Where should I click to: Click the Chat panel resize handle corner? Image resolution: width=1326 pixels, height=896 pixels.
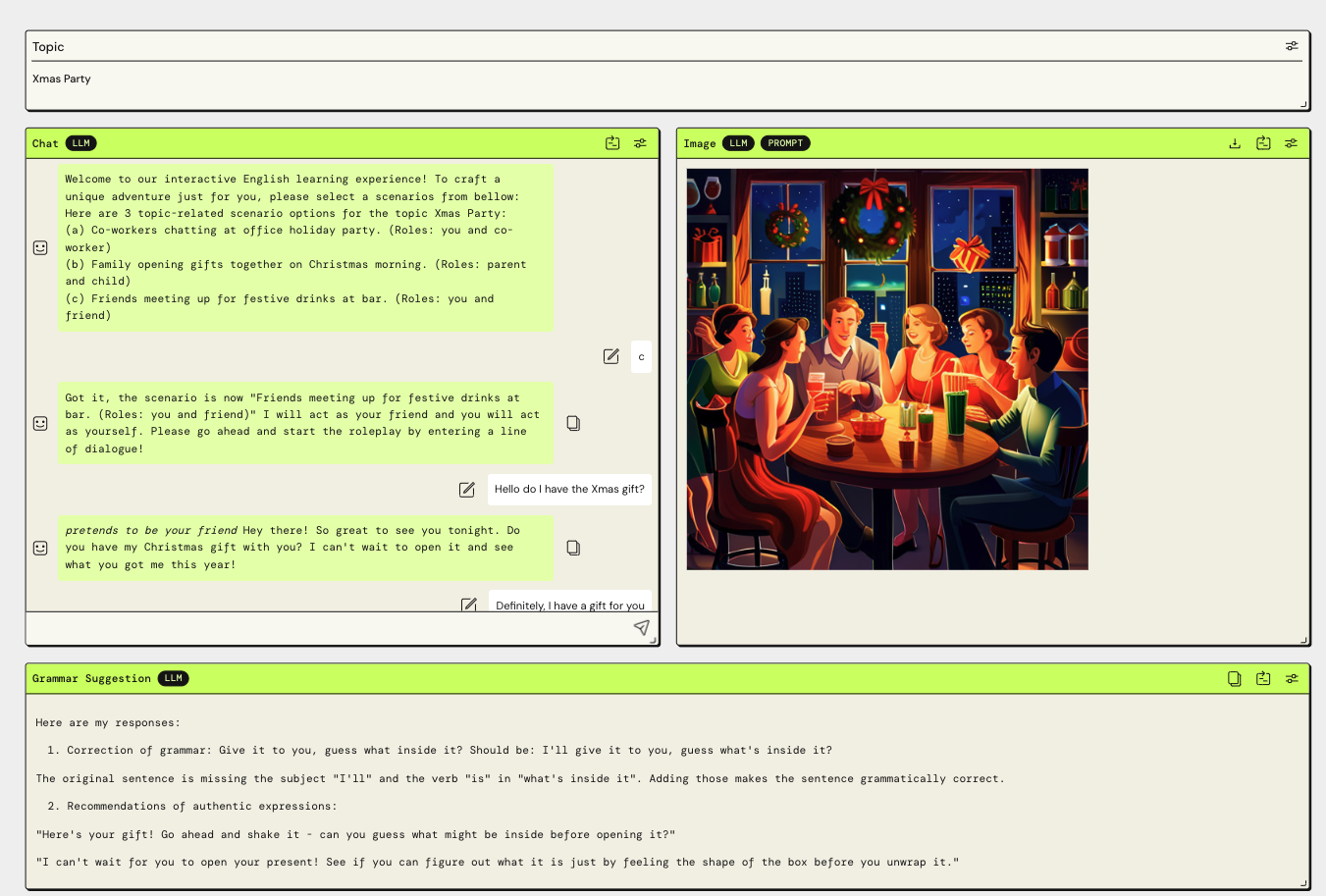coord(653,639)
